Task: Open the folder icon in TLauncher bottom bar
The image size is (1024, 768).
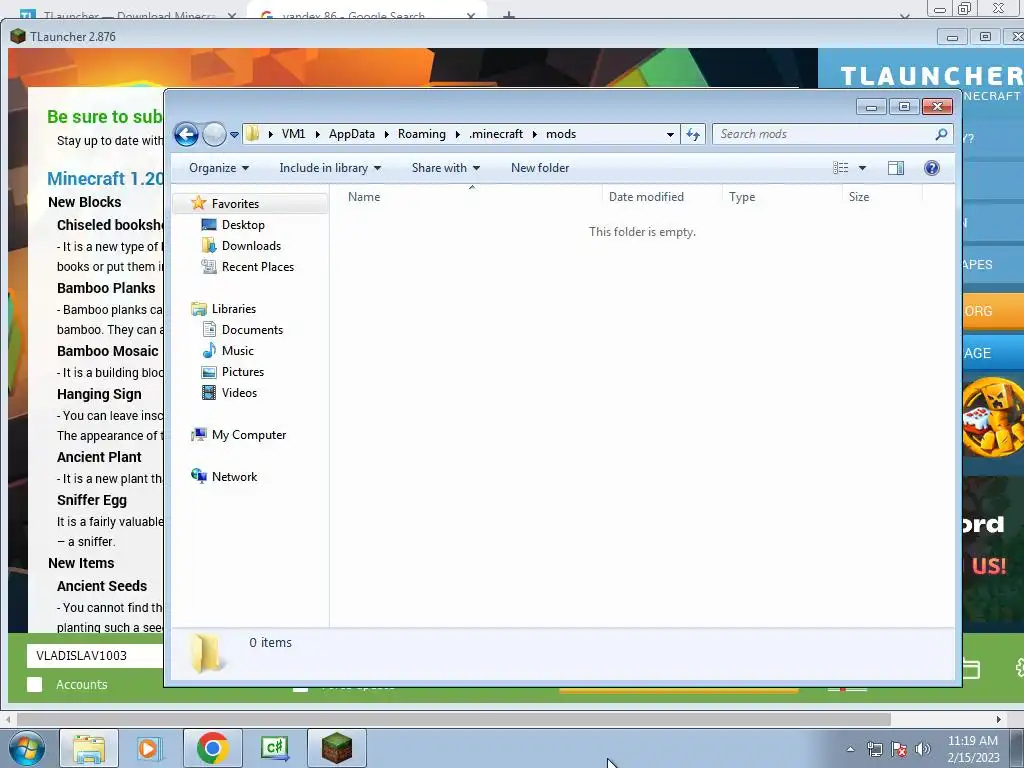Action: pyautogui.click(x=972, y=669)
